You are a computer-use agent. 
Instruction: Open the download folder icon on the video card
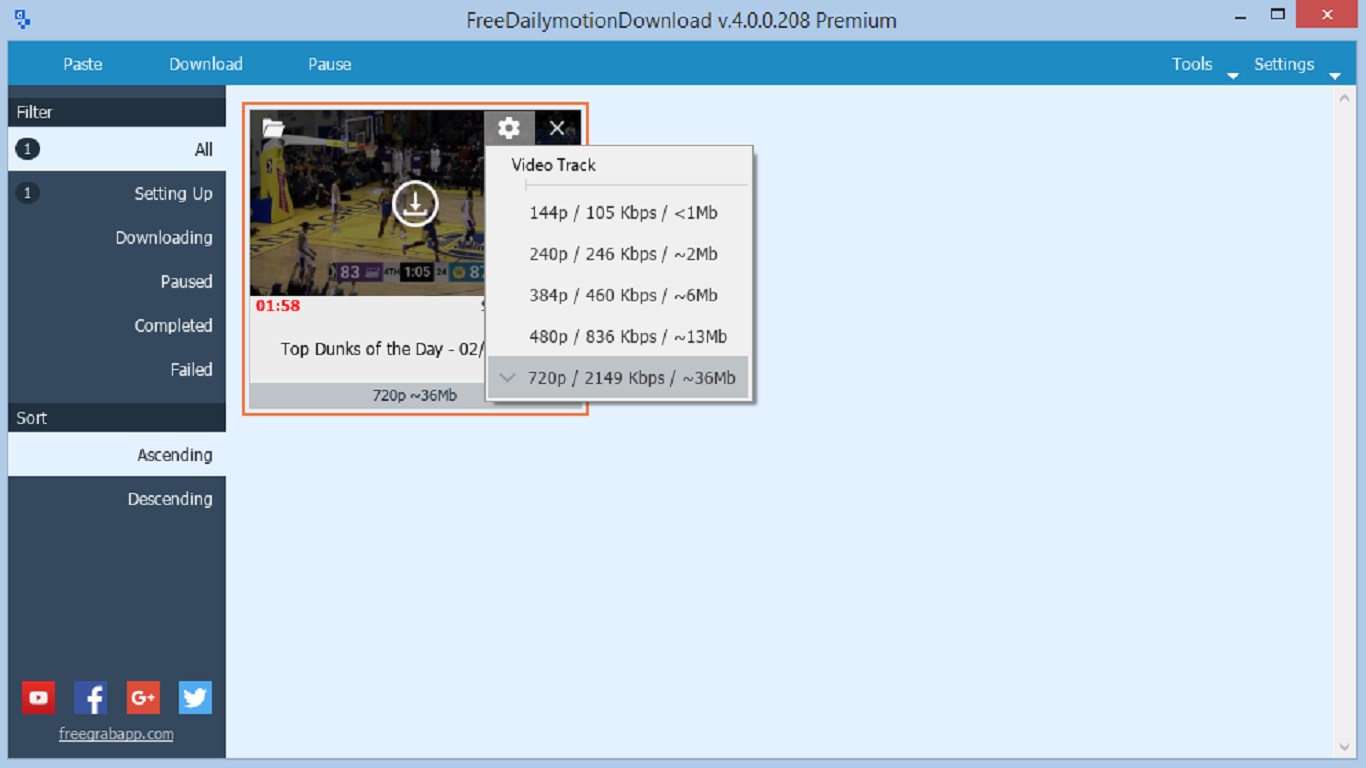[273, 128]
